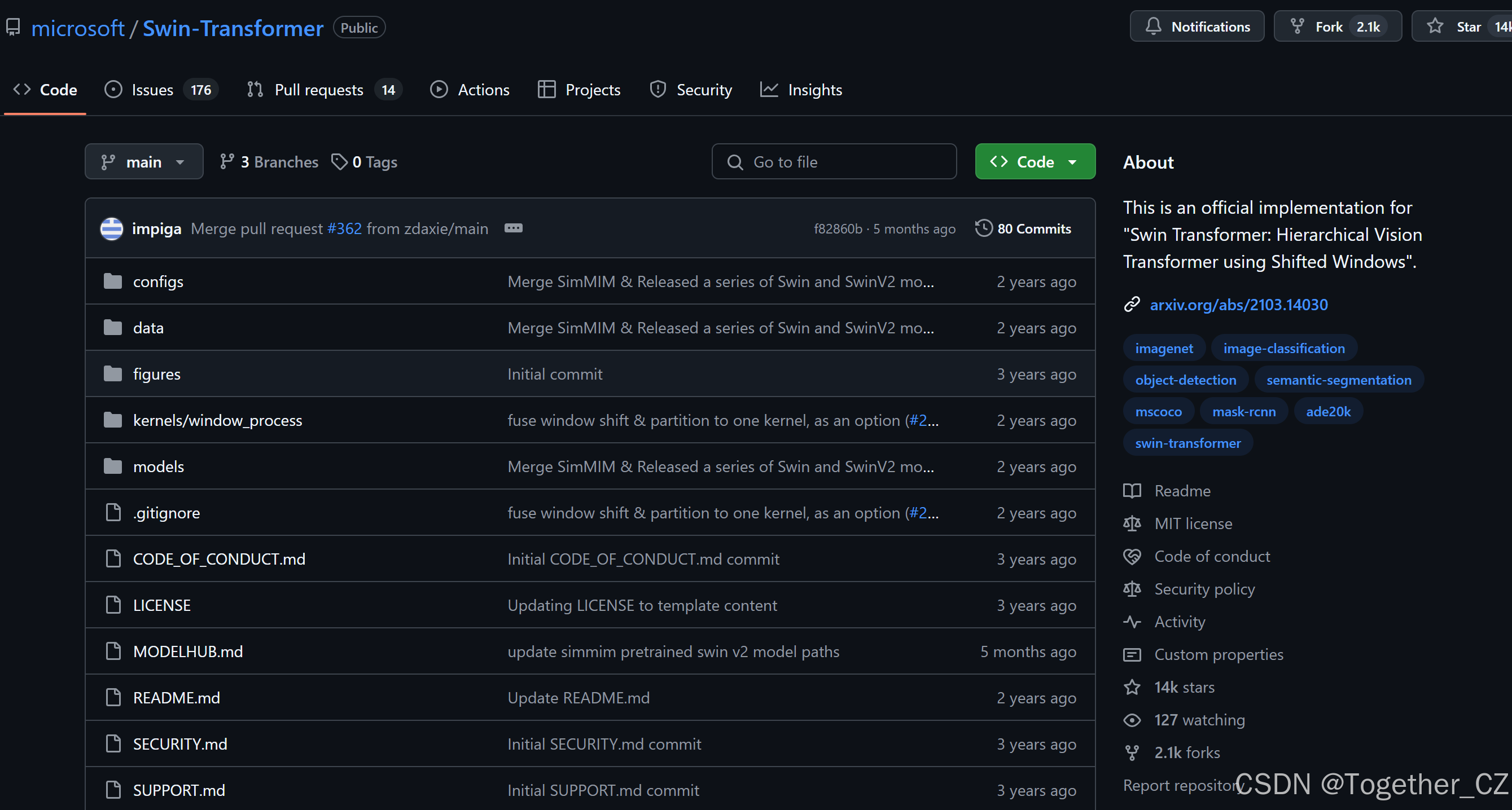Screen dimensions: 1512x810
Task: View the 3 Branches link
Action: (269, 162)
